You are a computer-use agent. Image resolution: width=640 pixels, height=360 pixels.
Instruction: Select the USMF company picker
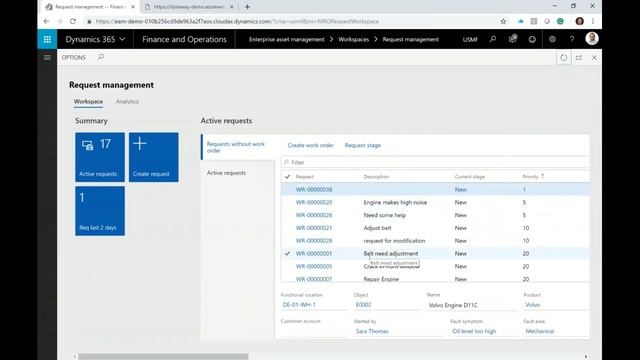click(470, 40)
